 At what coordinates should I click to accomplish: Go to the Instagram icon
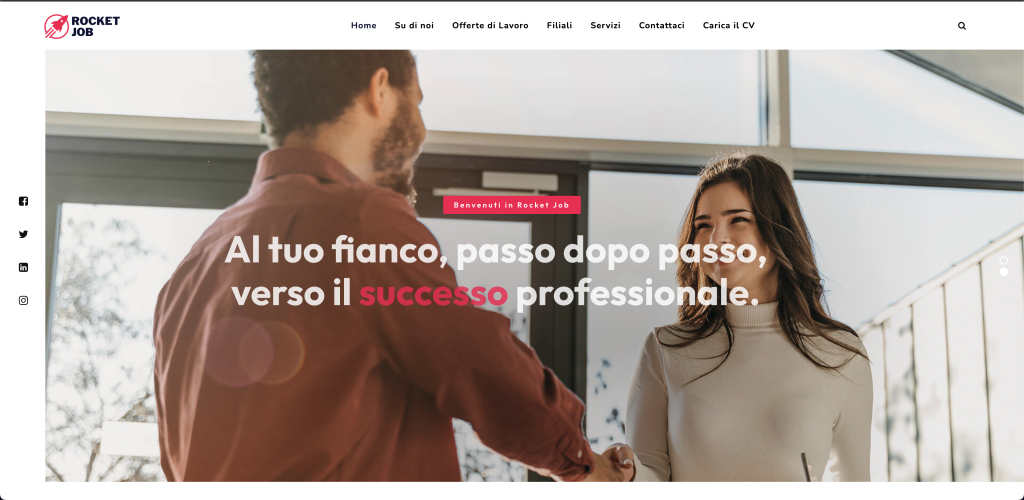24,301
